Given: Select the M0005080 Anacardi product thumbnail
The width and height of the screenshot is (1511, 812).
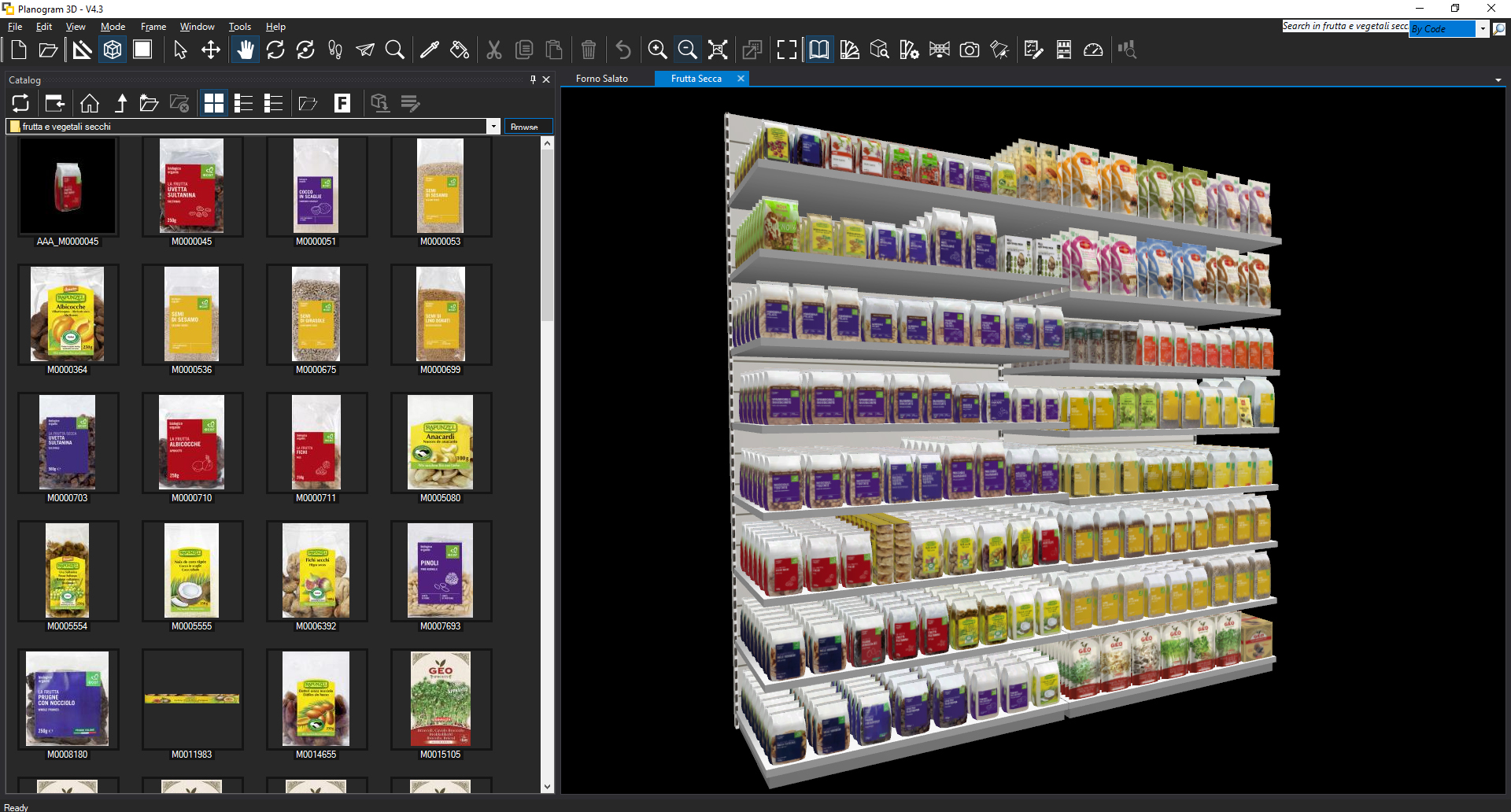Looking at the screenshot, I should [x=440, y=443].
